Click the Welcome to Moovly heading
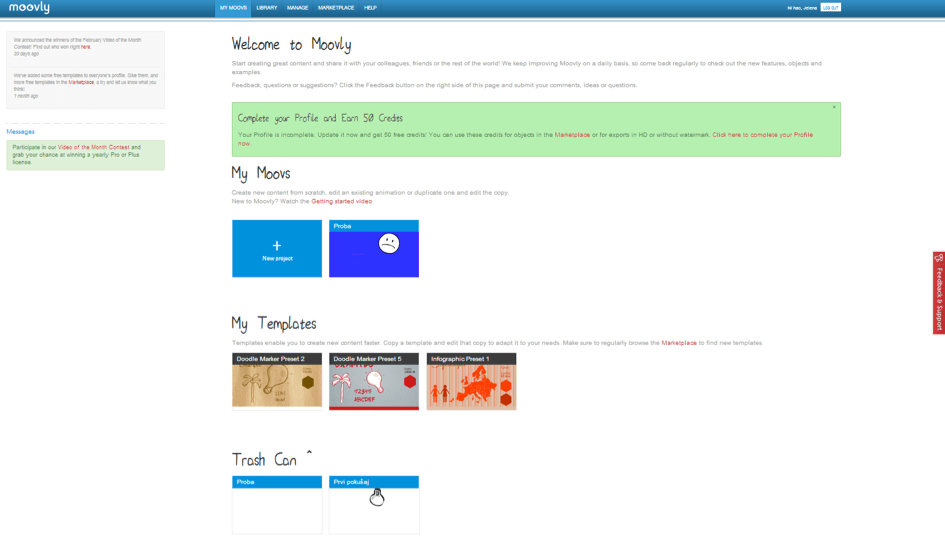The image size is (945, 552). (x=291, y=45)
